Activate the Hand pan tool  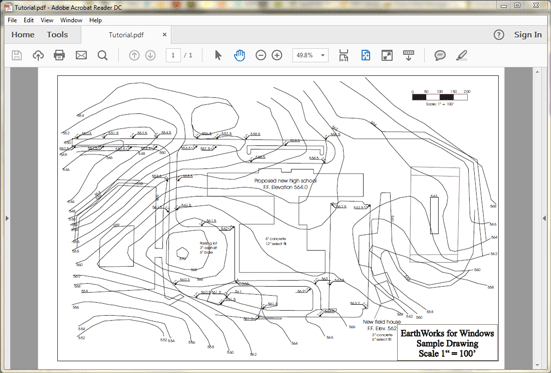240,55
